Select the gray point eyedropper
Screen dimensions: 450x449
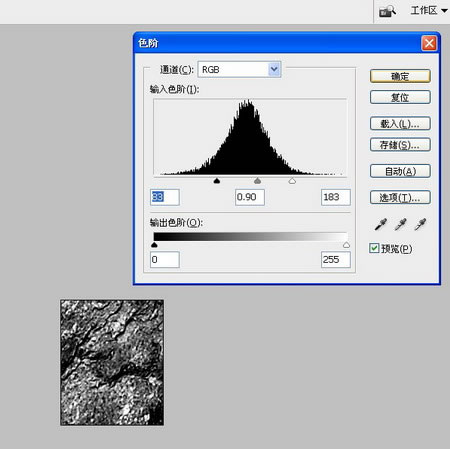(x=400, y=224)
